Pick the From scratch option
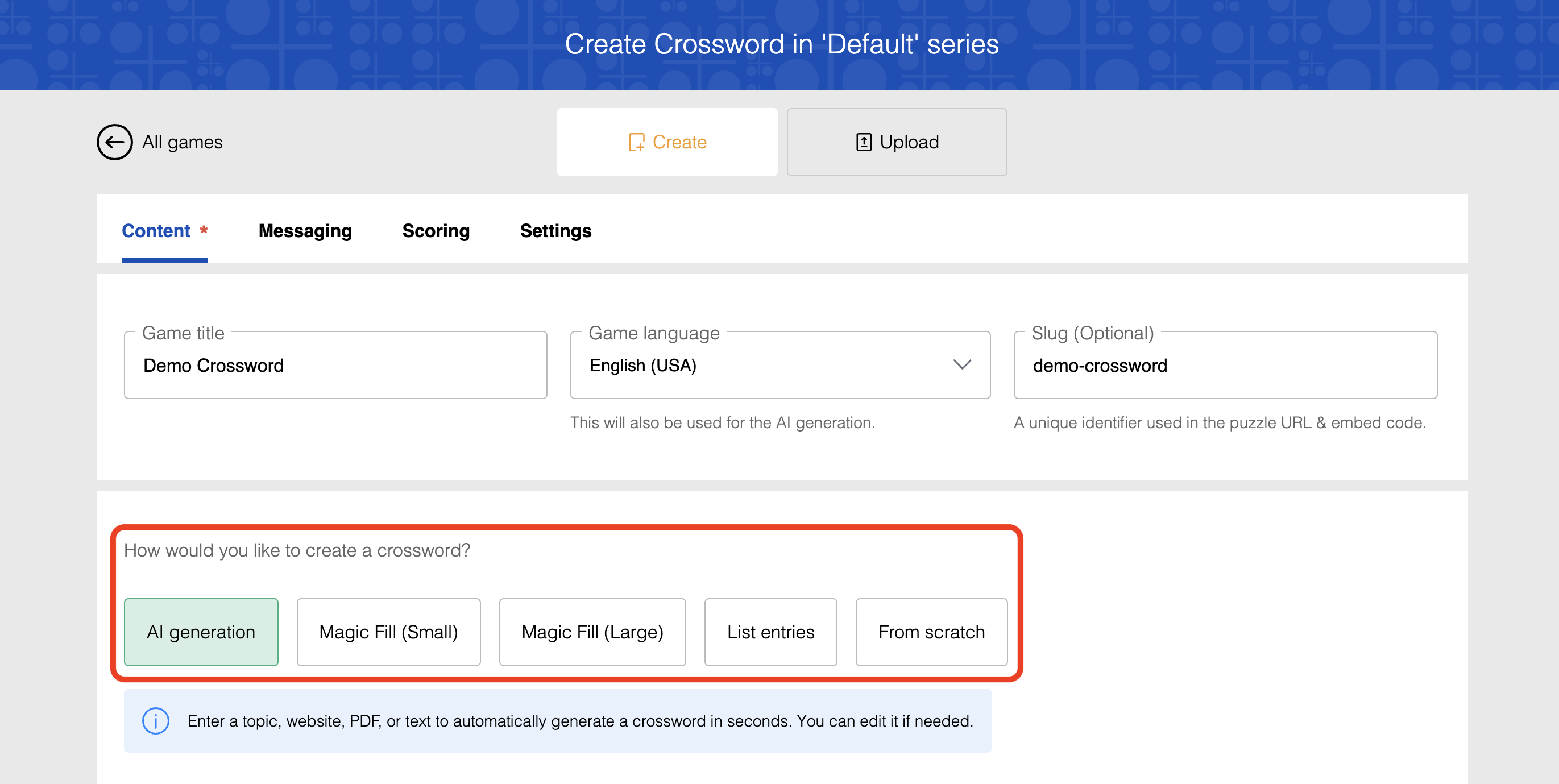This screenshot has height=784, width=1559. 931,632
